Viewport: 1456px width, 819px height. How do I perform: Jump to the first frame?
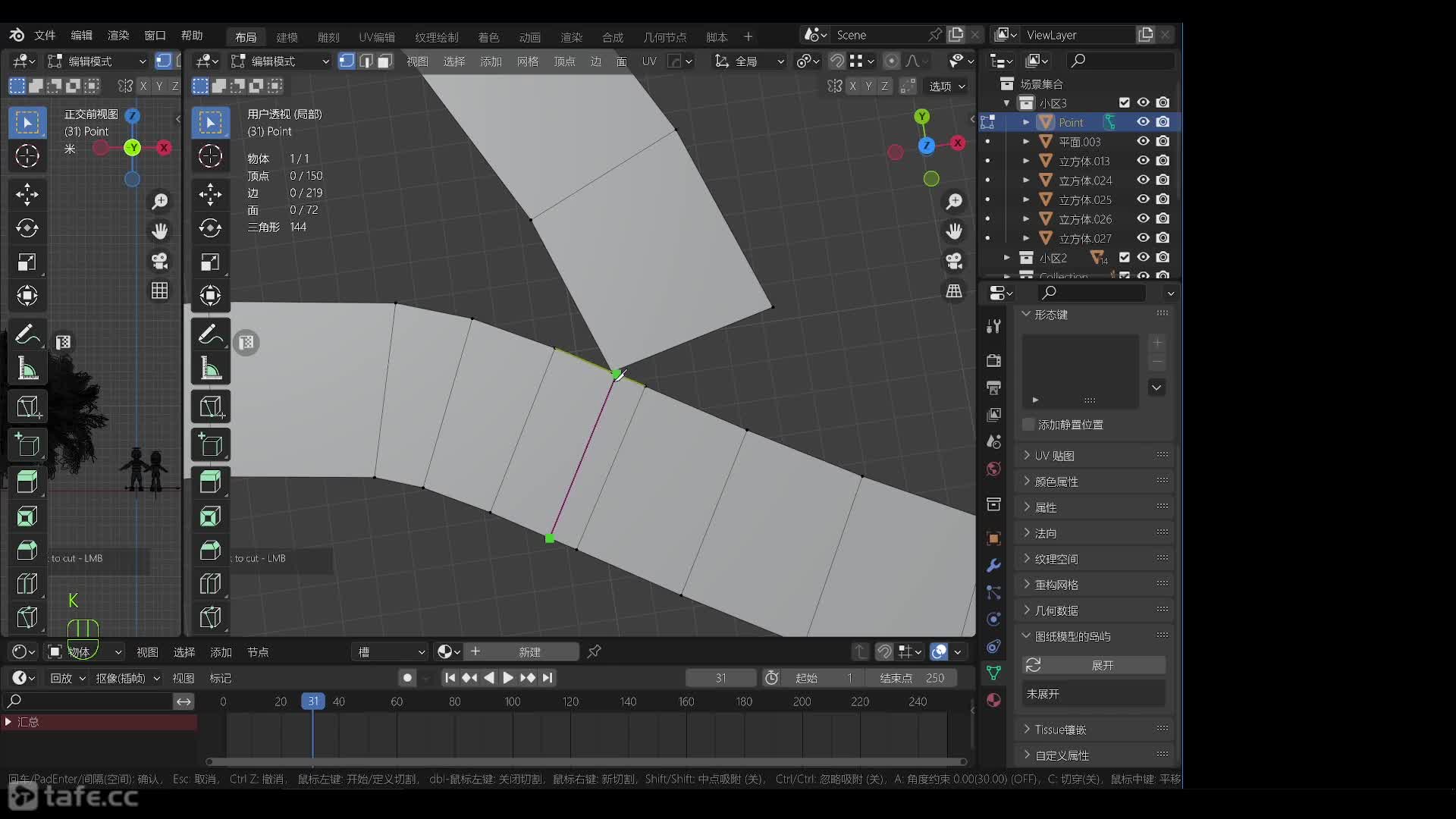tap(450, 678)
